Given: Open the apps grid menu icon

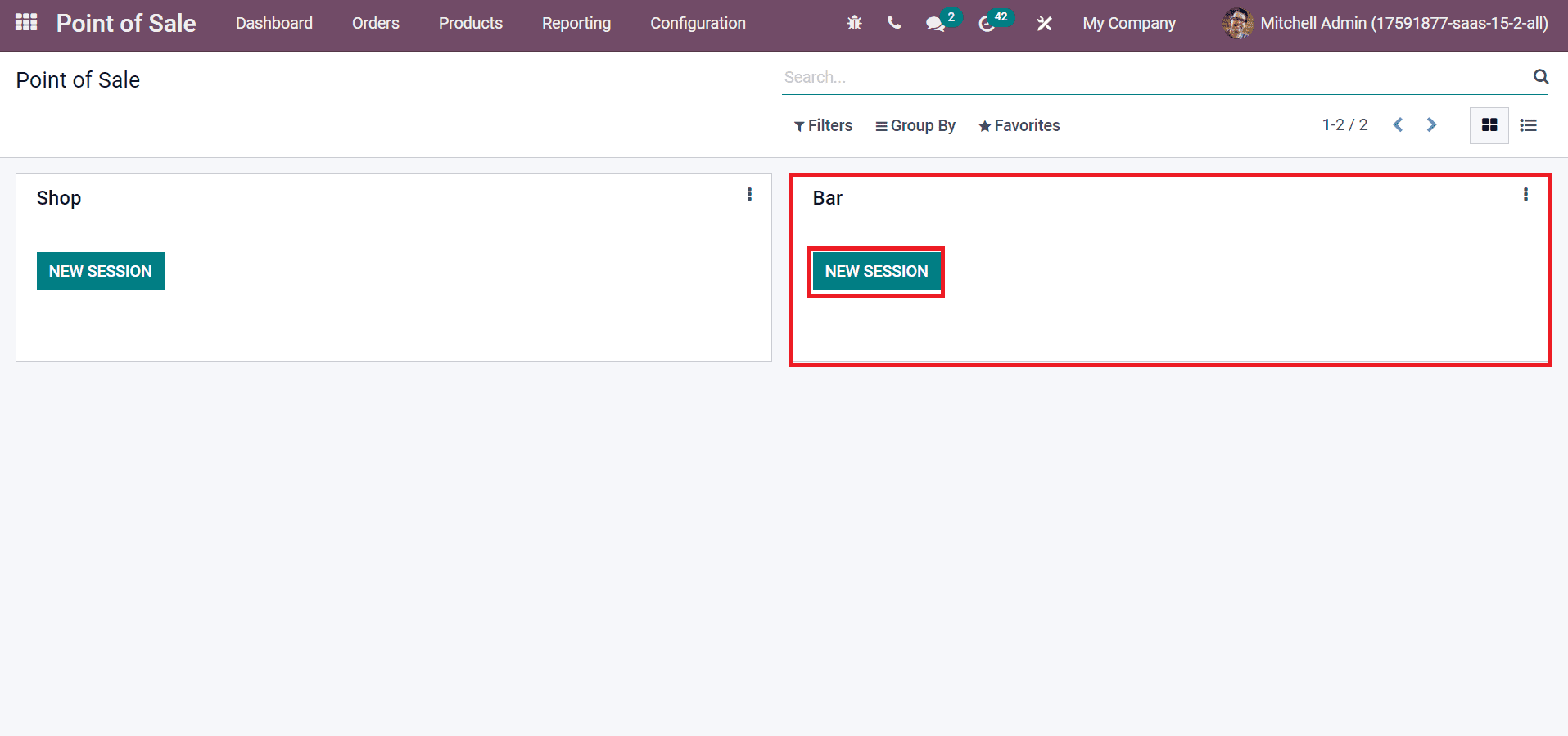Looking at the screenshot, I should click(x=26, y=22).
